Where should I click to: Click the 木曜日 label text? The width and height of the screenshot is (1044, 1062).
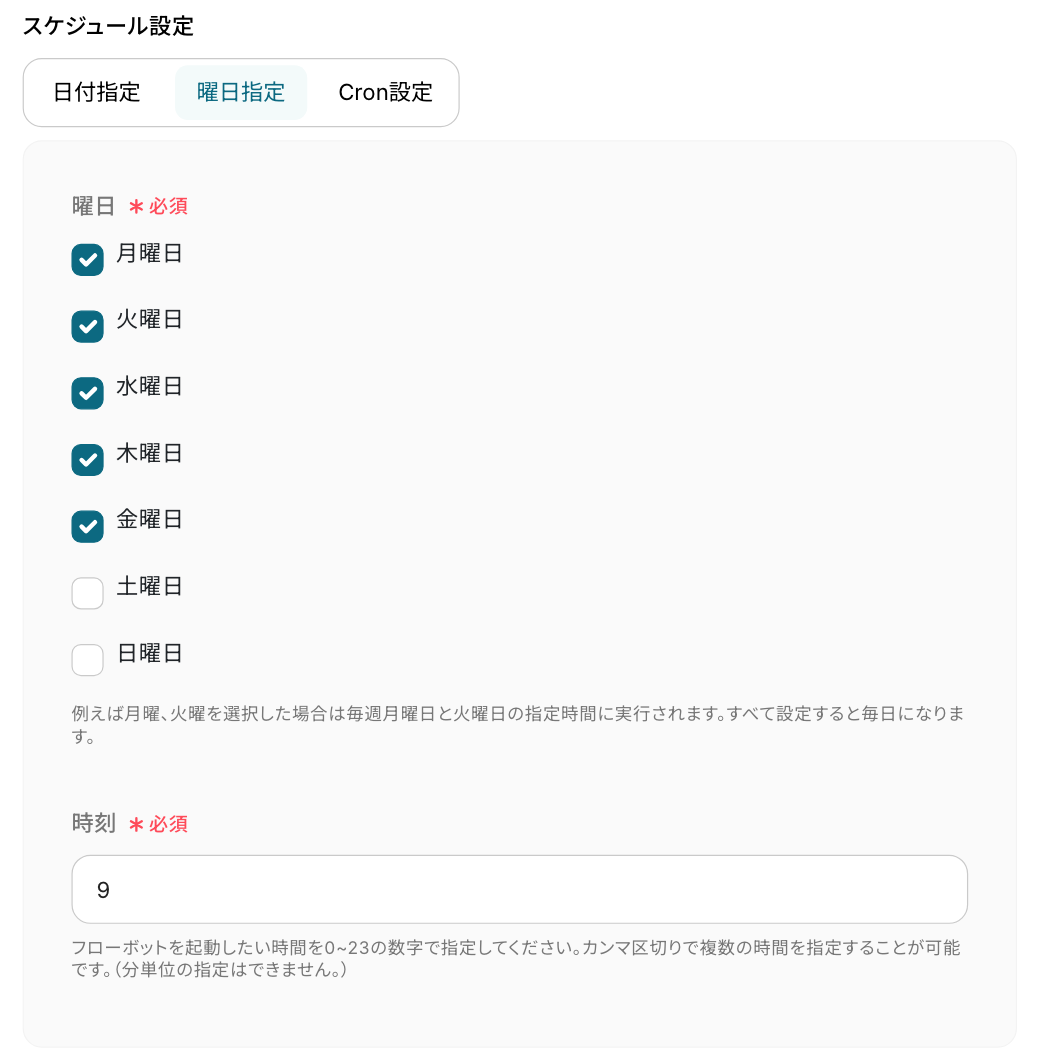tap(149, 453)
